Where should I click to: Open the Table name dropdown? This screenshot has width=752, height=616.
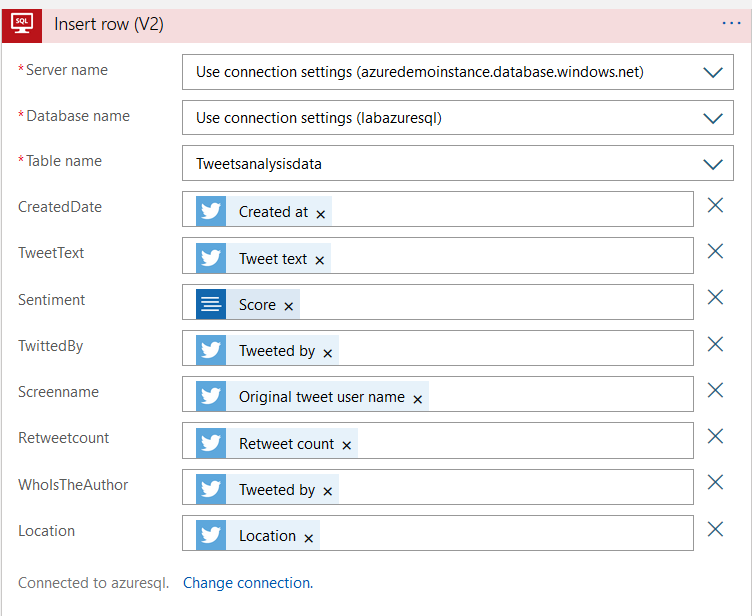[x=712, y=164]
